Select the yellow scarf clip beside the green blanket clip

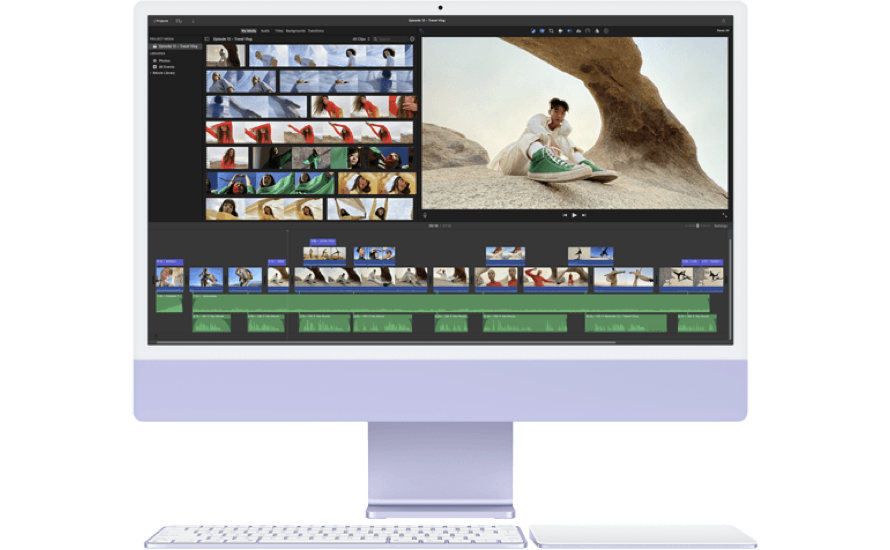(x=377, y=183)
